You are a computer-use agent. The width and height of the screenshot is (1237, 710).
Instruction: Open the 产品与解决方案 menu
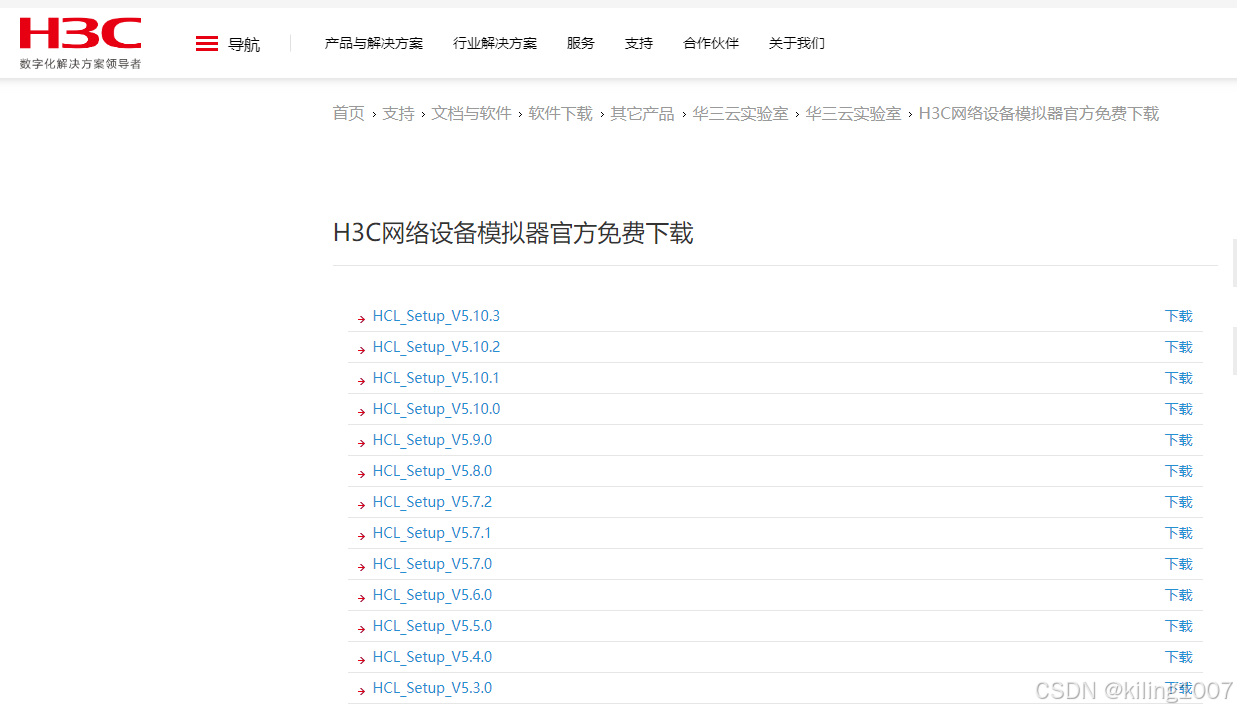point(374,43)
